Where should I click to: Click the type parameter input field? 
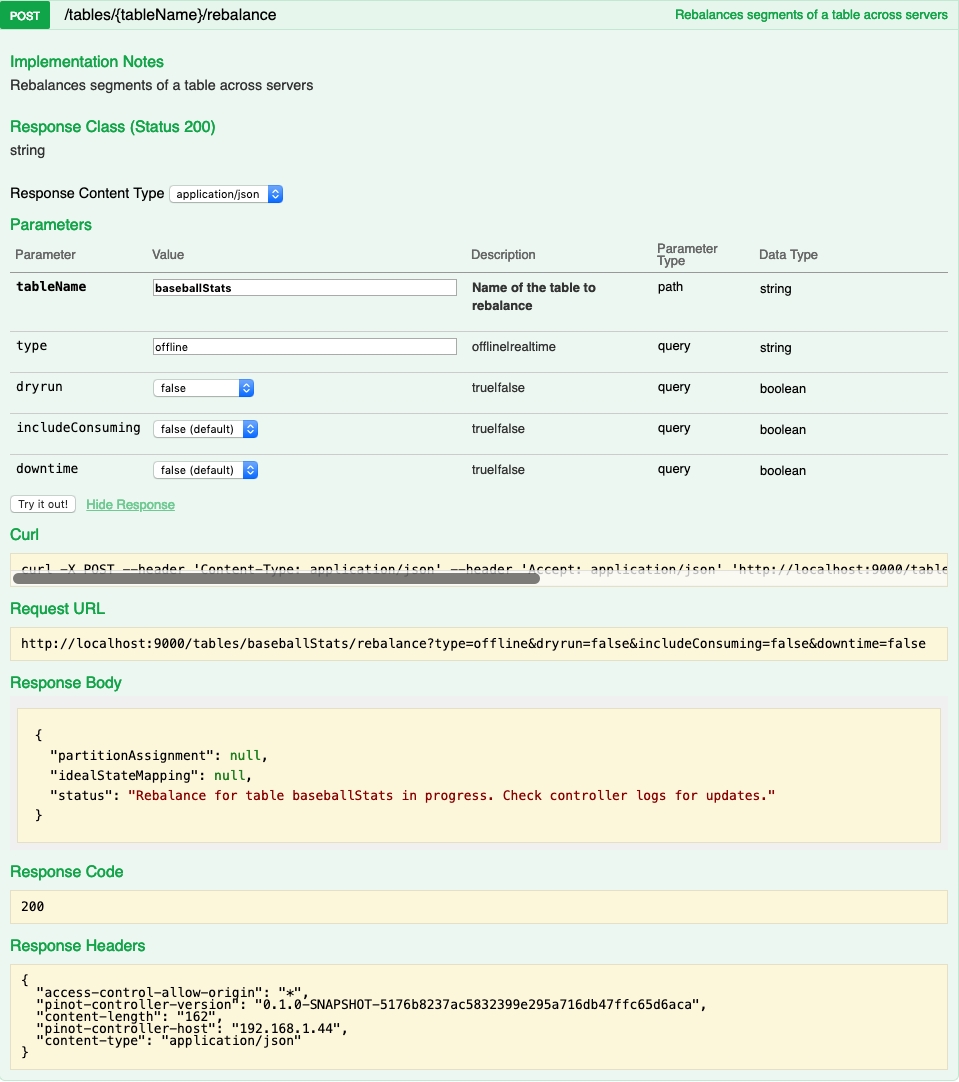[304, 347]
